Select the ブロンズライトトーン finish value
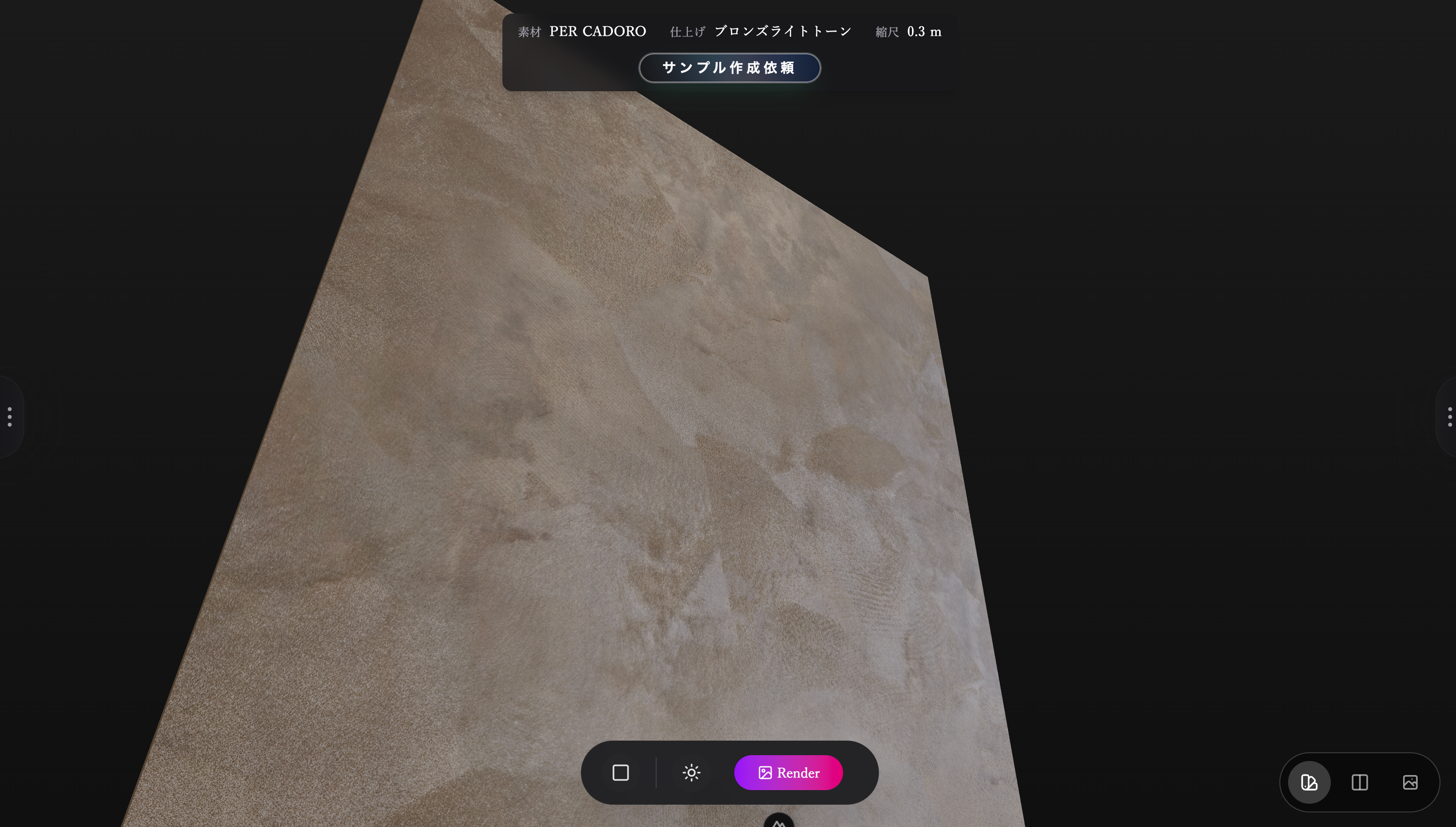The width and height of the screenshot is (1456, 827). pos(782,31)
